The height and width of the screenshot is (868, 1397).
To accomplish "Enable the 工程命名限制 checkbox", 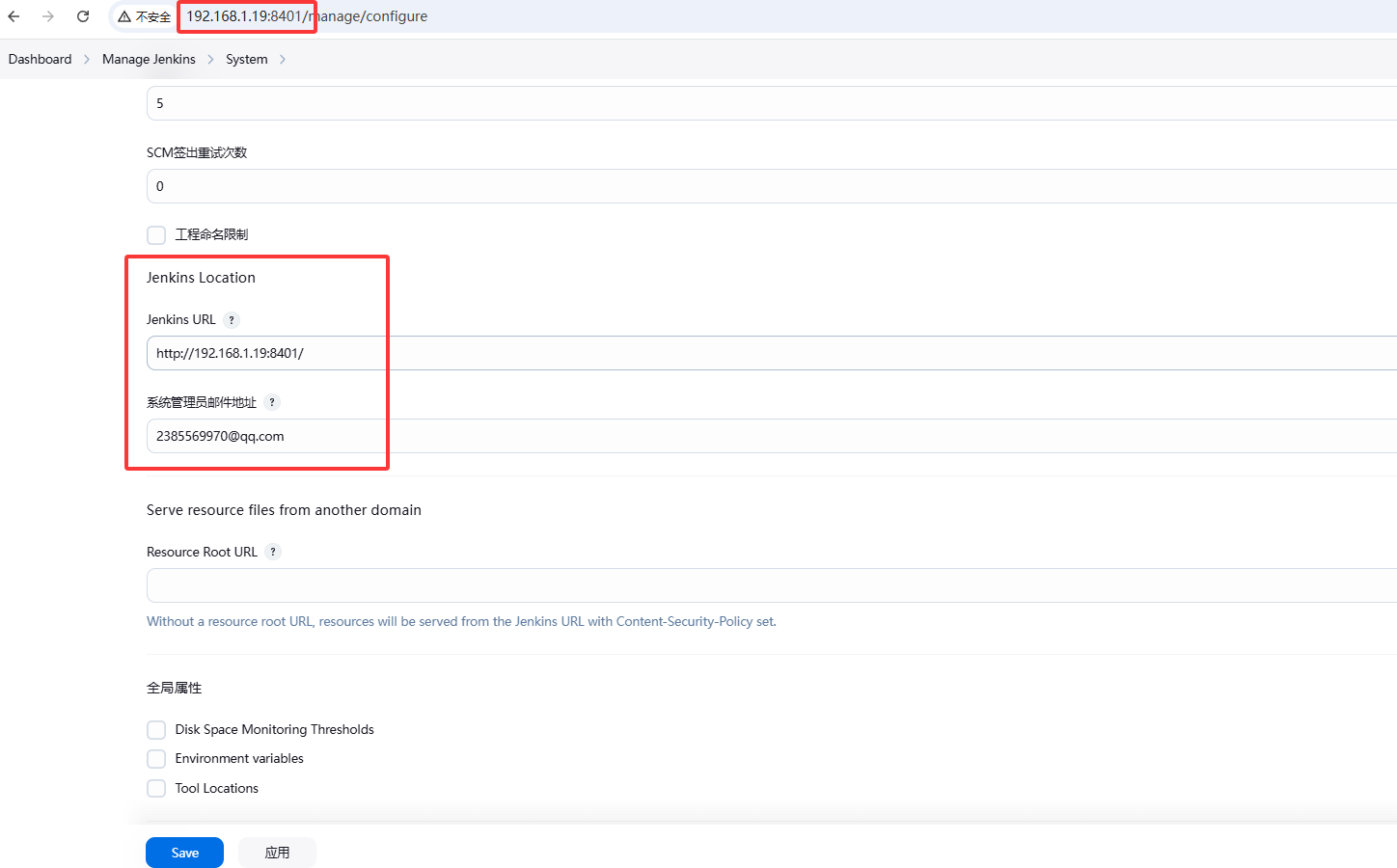I will tap(156, 234).
